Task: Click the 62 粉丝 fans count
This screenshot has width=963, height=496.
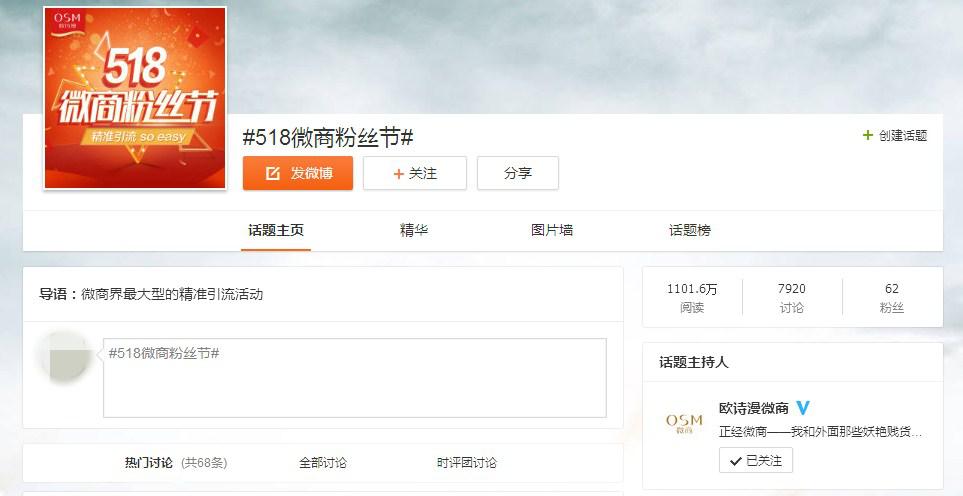Action: (x=892, y=298)
